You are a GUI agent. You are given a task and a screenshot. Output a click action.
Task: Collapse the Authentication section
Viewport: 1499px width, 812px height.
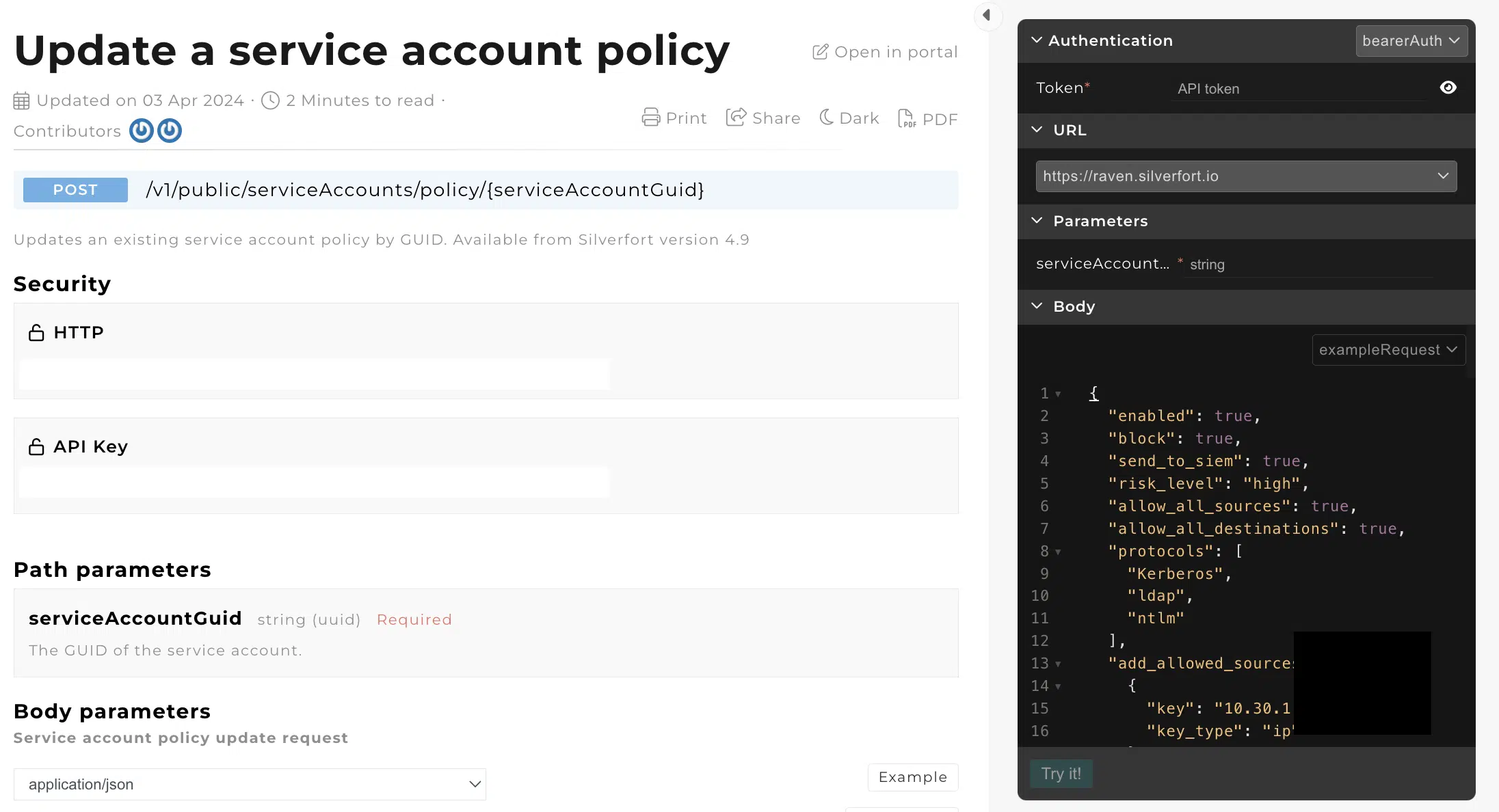tap(1037, 40)
